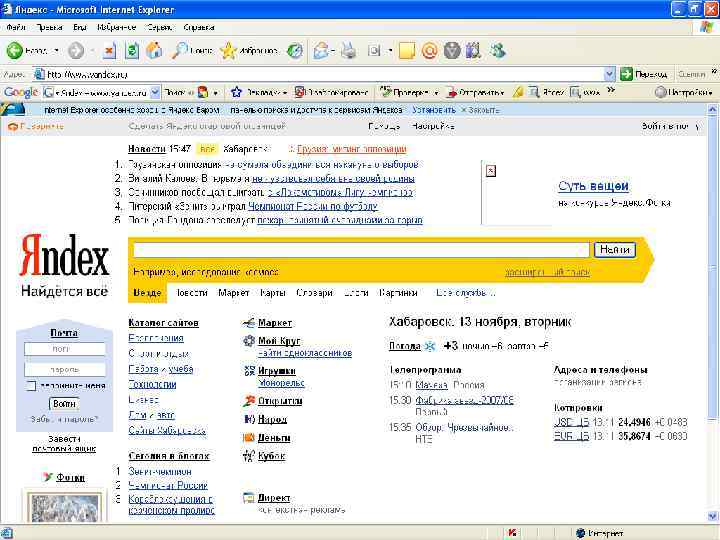Open Открытки service icon
Image resolution: width=720 pixels, height=540 pixels.
tap(249, 401)
